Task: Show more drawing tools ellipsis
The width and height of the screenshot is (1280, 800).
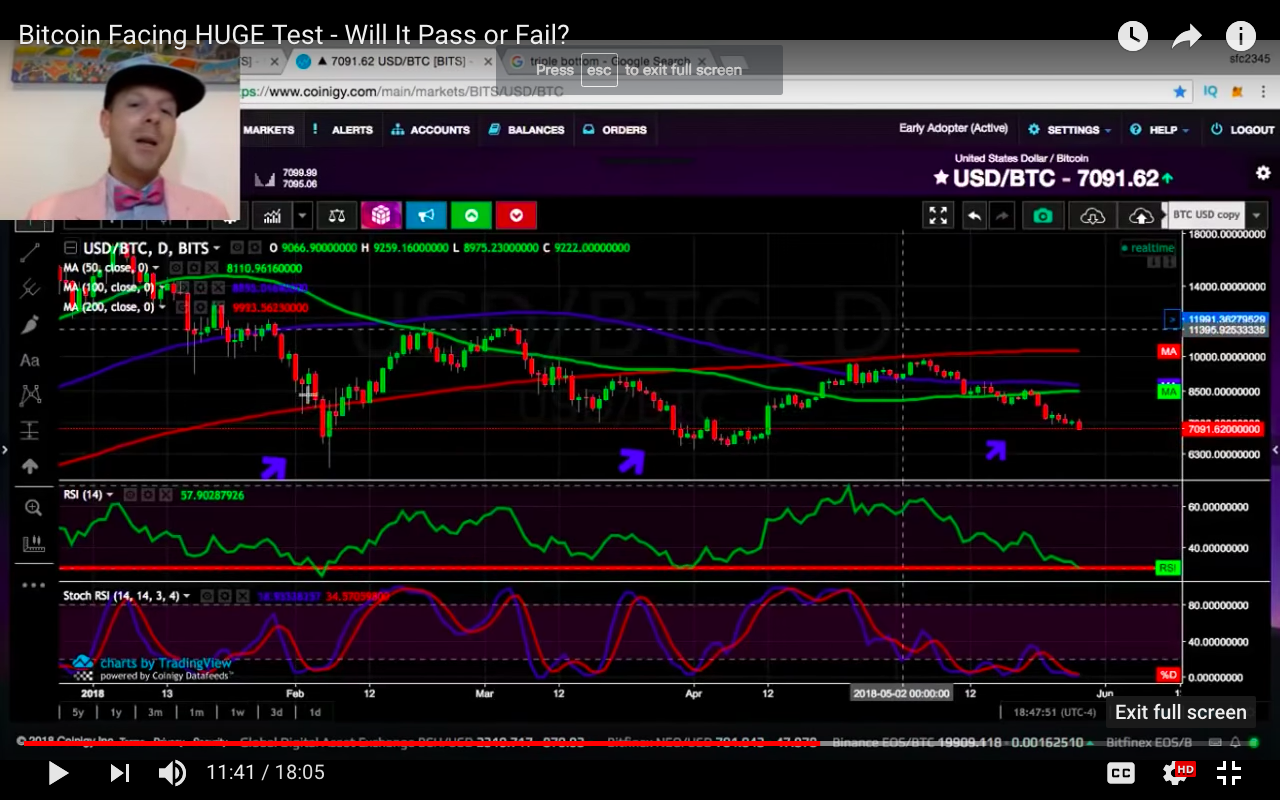Action: pos(33,586)
